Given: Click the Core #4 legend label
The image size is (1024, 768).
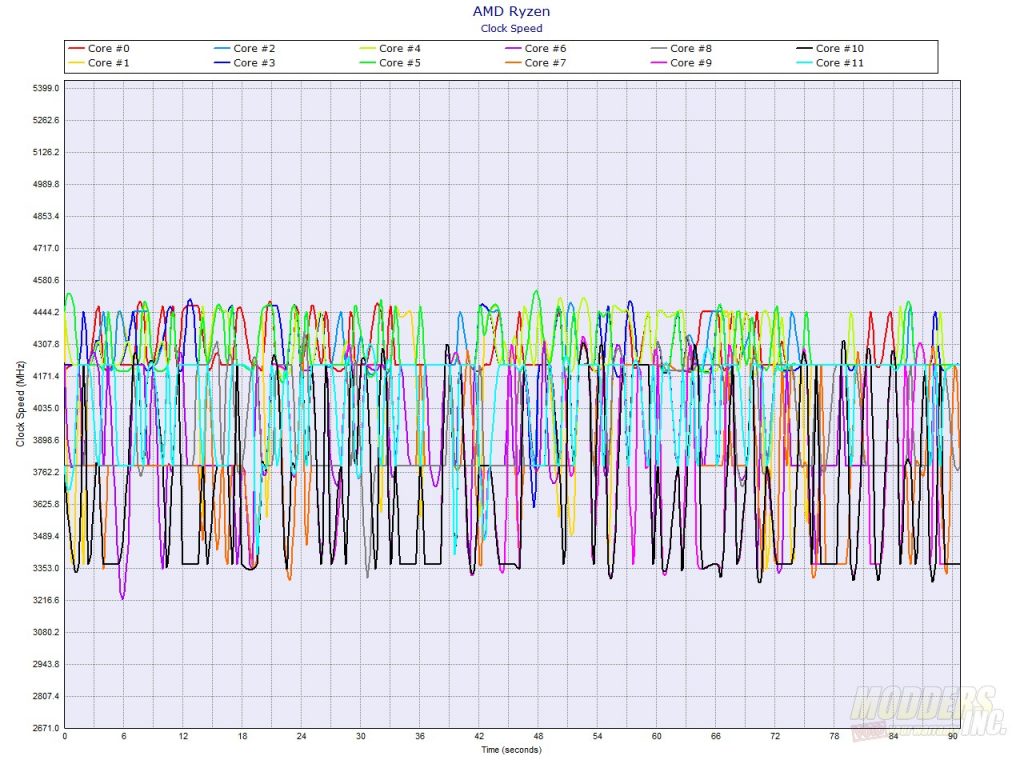Looking at the screenshot, I should coord(400,48).
